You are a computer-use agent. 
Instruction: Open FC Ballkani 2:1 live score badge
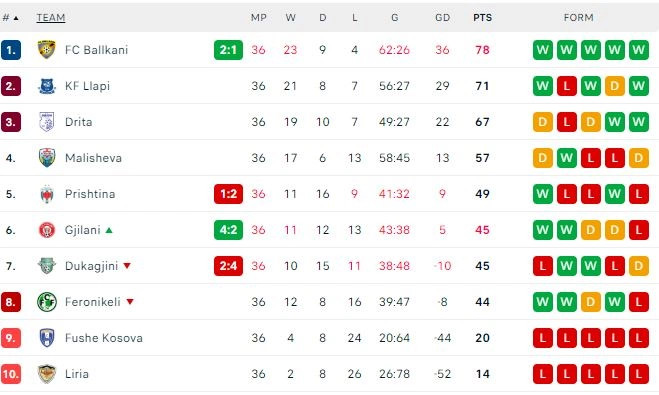click(x=228, y=50)
